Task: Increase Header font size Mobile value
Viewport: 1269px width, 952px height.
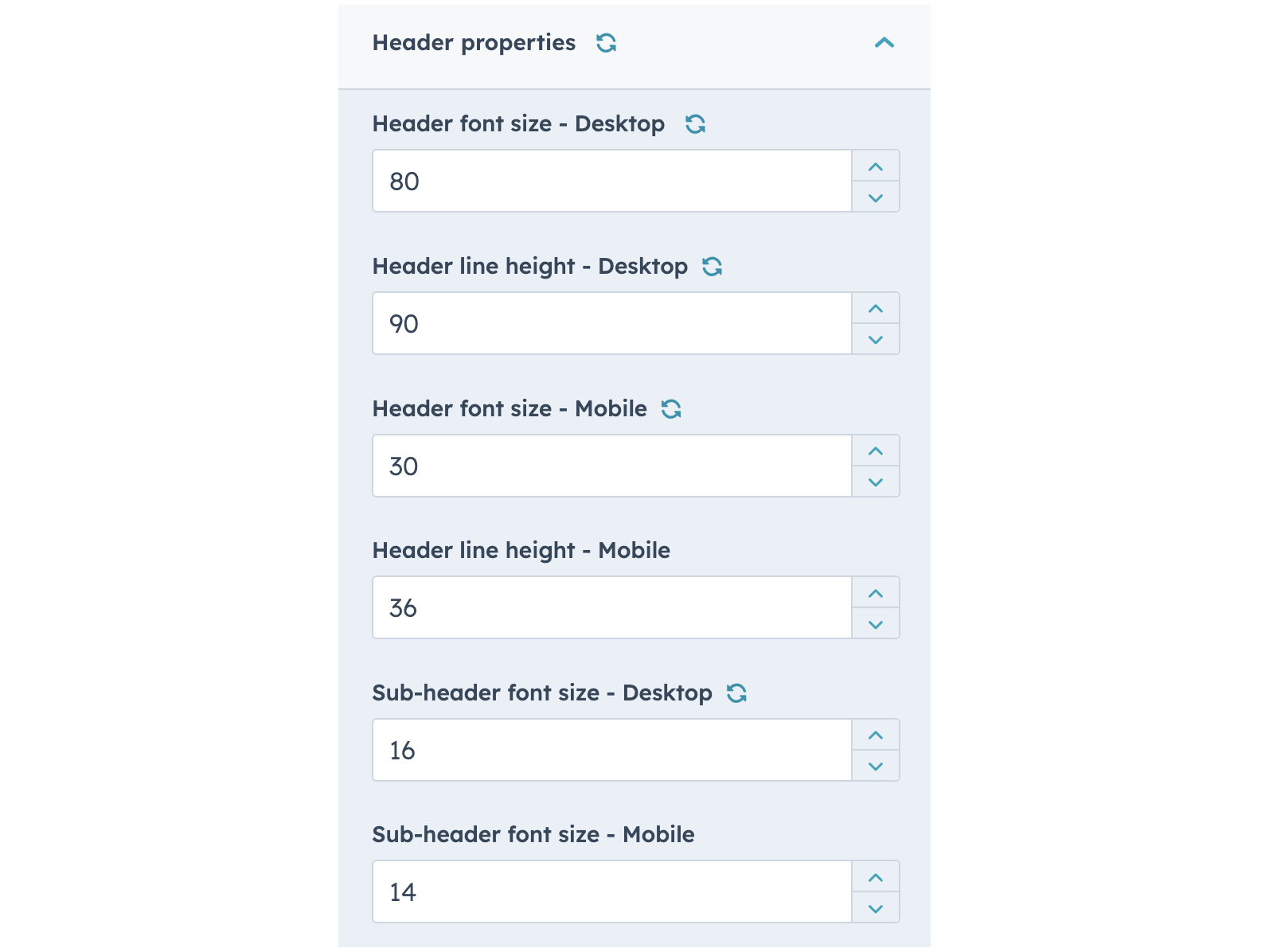Action: click(x=876, y=451)
